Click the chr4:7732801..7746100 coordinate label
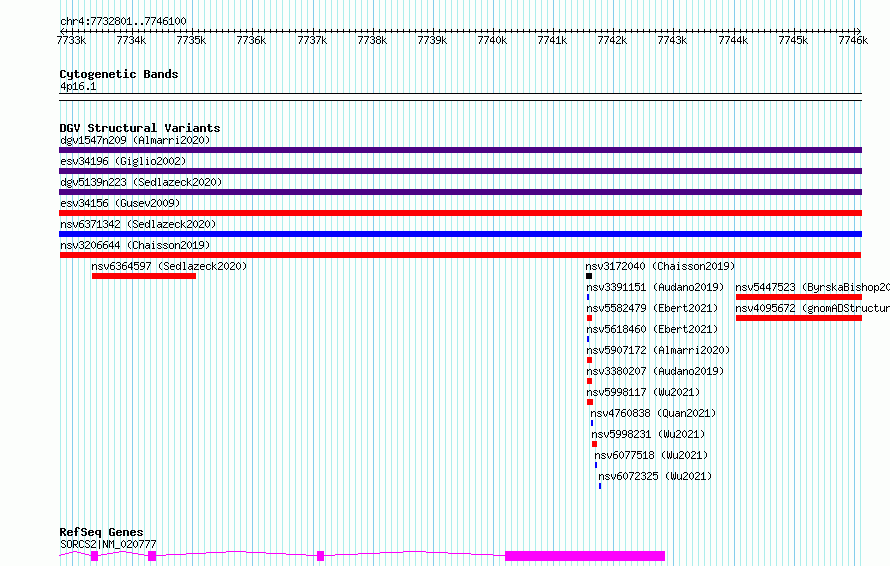Viewport: 890px width, 566px height. tap(123, 22)
